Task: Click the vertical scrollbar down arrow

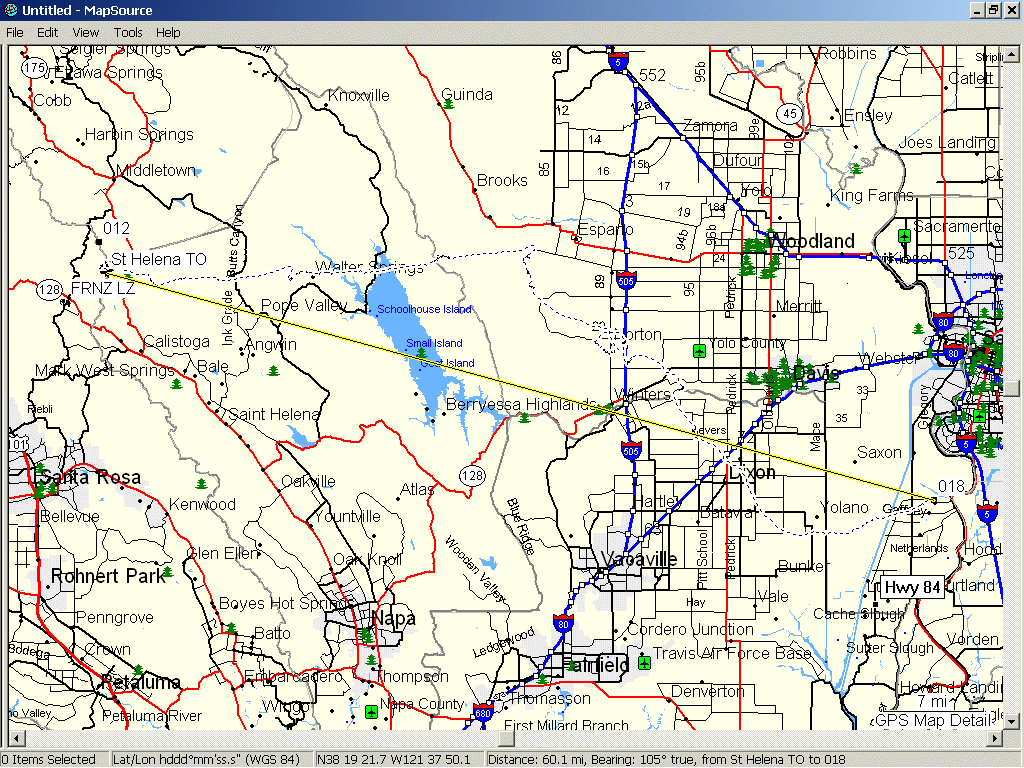Action: pos(1011,722)
